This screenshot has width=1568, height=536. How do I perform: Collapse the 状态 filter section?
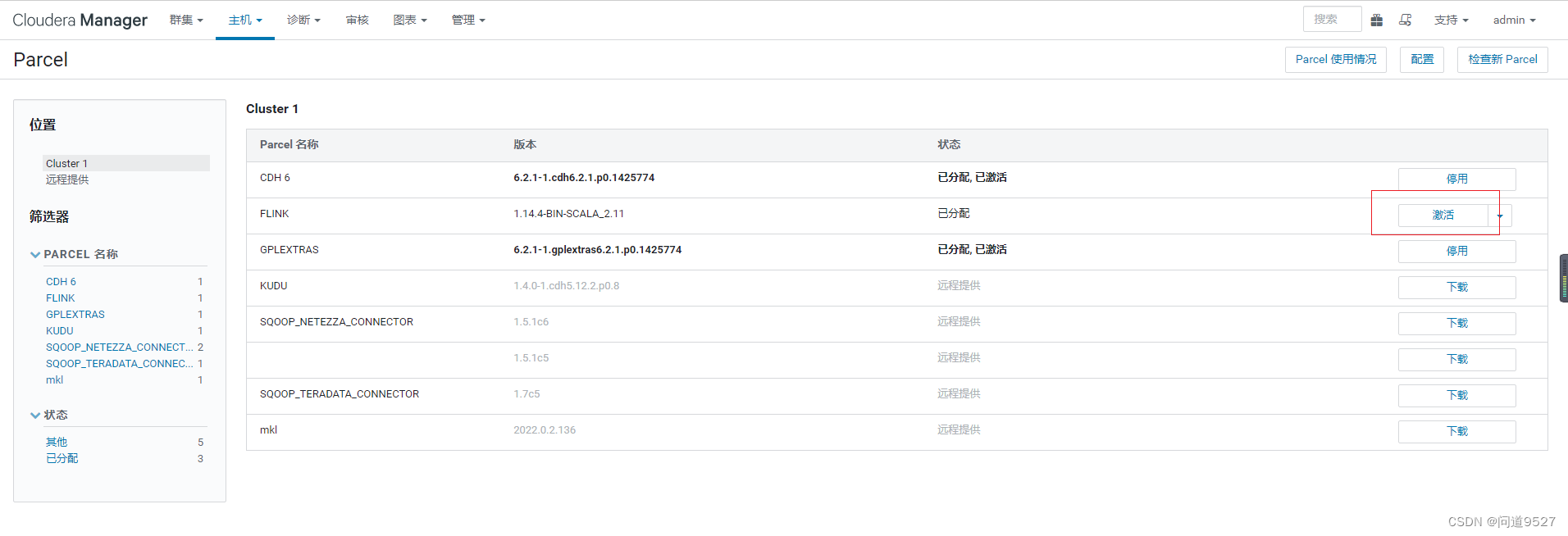(49, 415)
